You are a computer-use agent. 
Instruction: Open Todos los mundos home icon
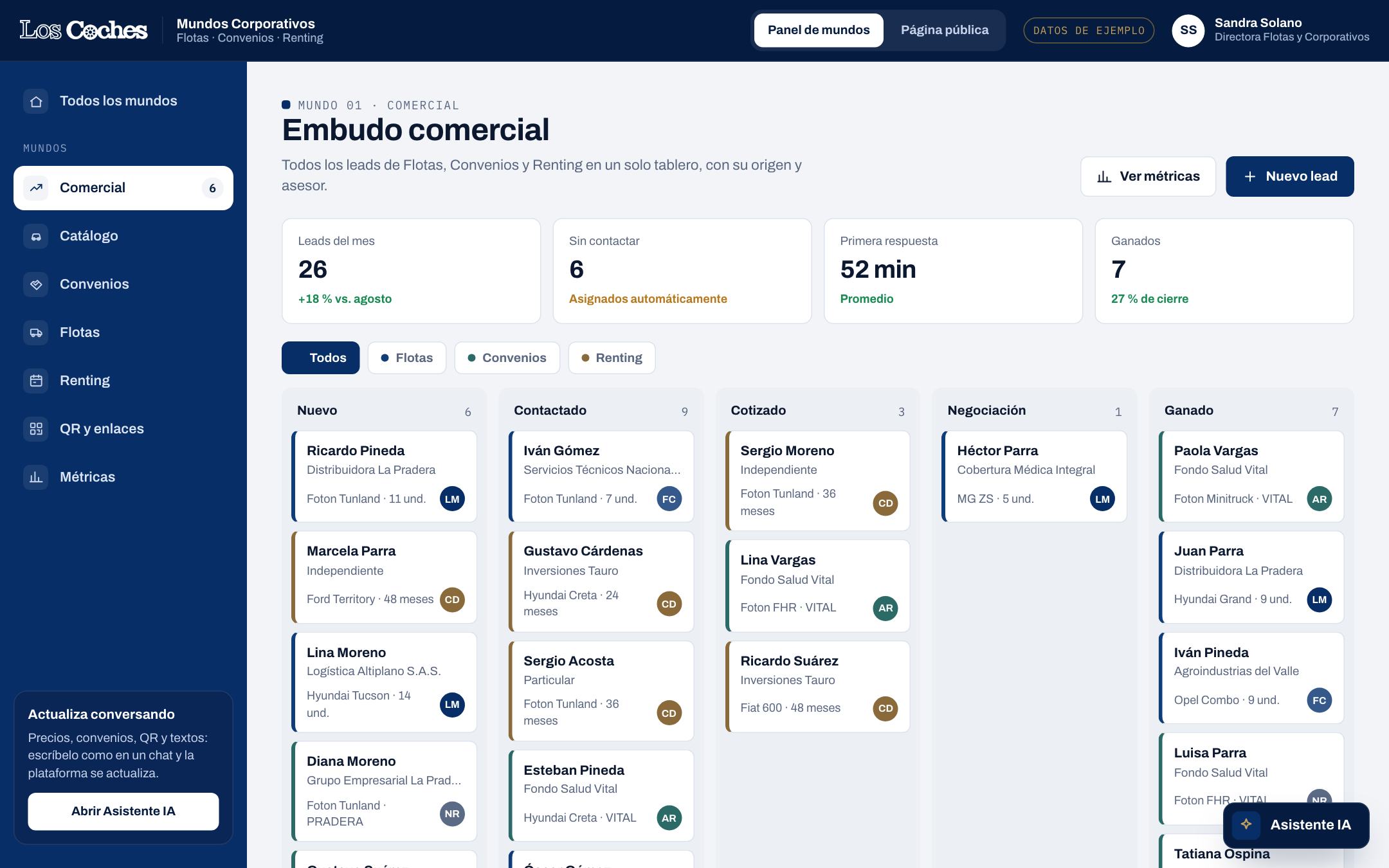[x=36, y=101]
